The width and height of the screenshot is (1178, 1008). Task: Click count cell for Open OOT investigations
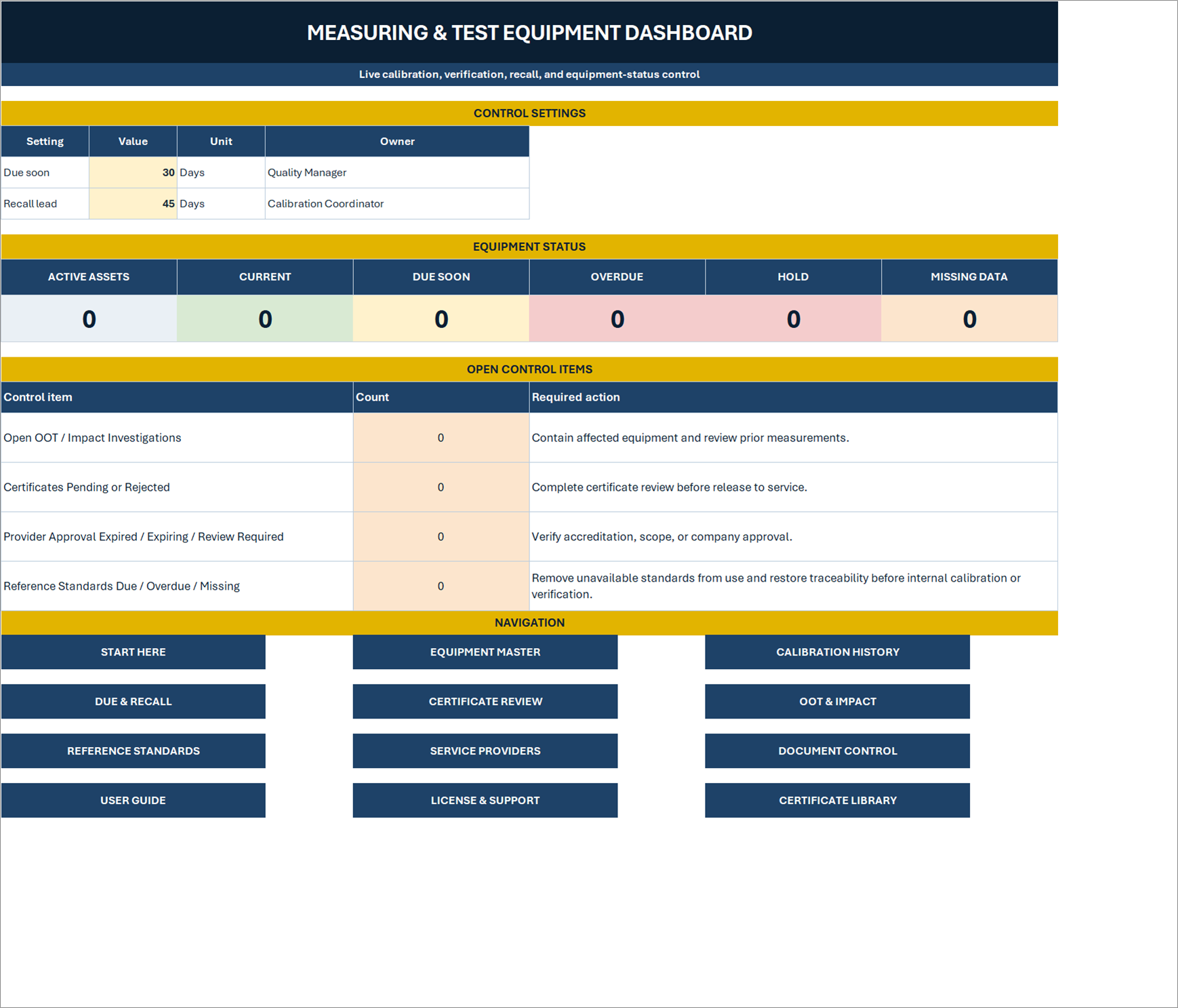[441, 438]
